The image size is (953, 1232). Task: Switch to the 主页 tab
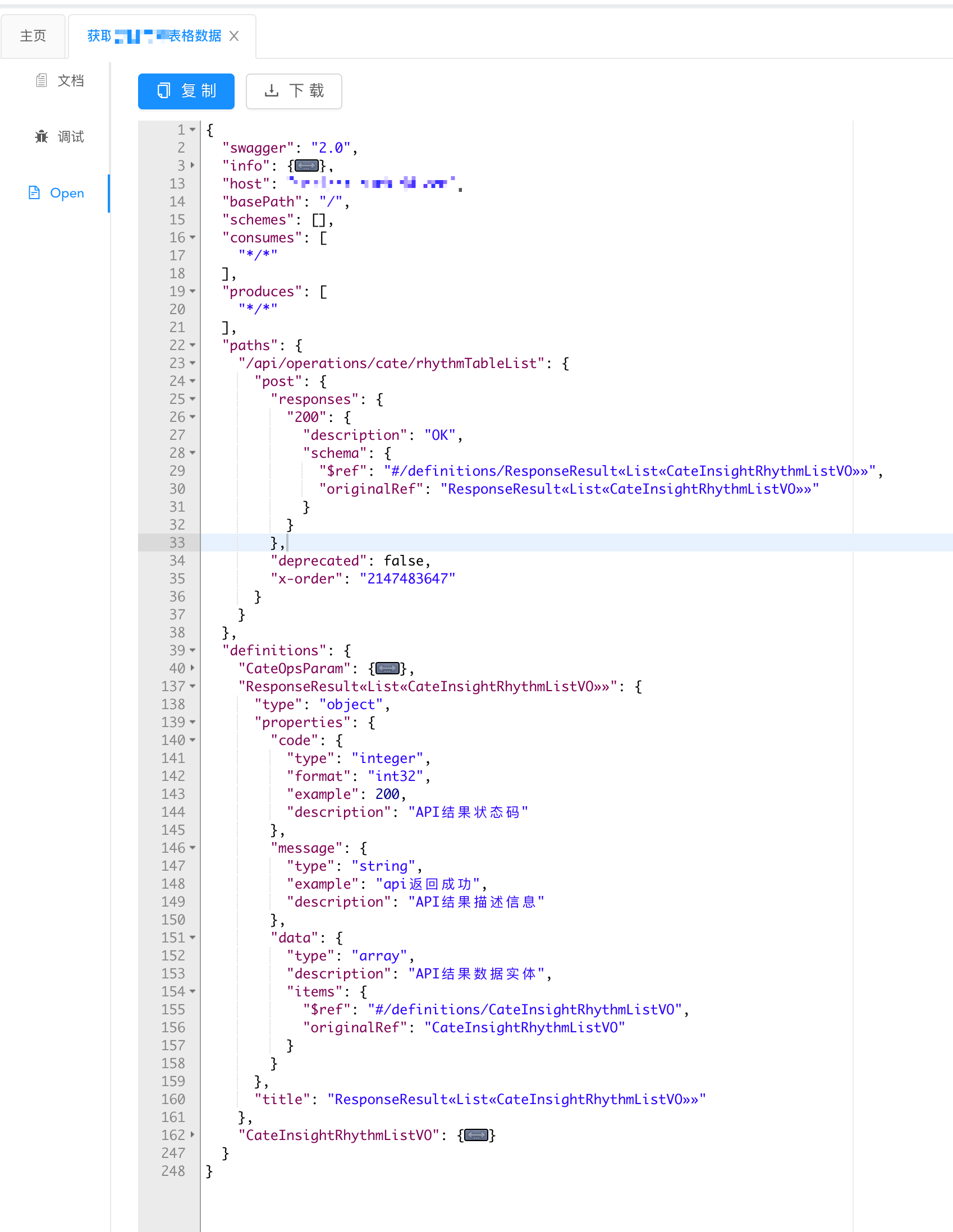[x=33, y=35]
